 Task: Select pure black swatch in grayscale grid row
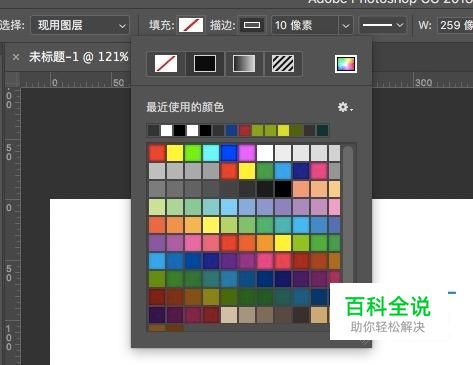[283, 189]
